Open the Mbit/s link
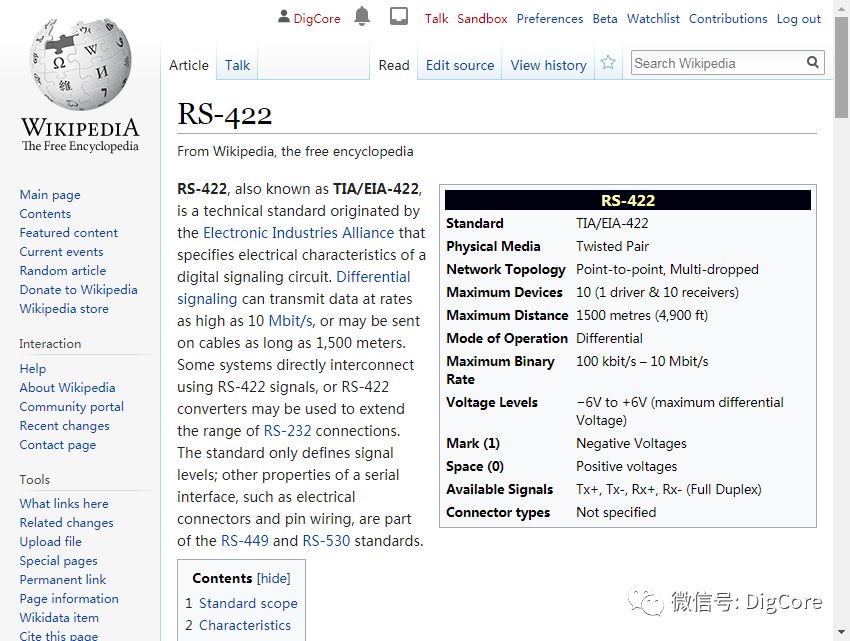Screen dimensions: 850x641 click(x=291, y=321)
